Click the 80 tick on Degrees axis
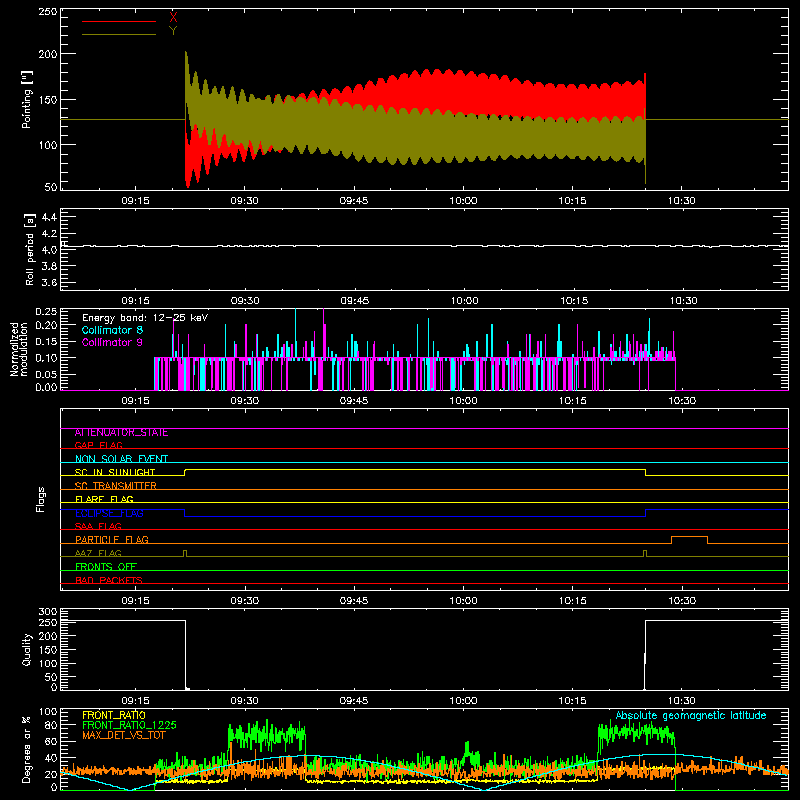The height and width of the screenshot is (800, 800). pyautogui.click(x=51, y=725)
